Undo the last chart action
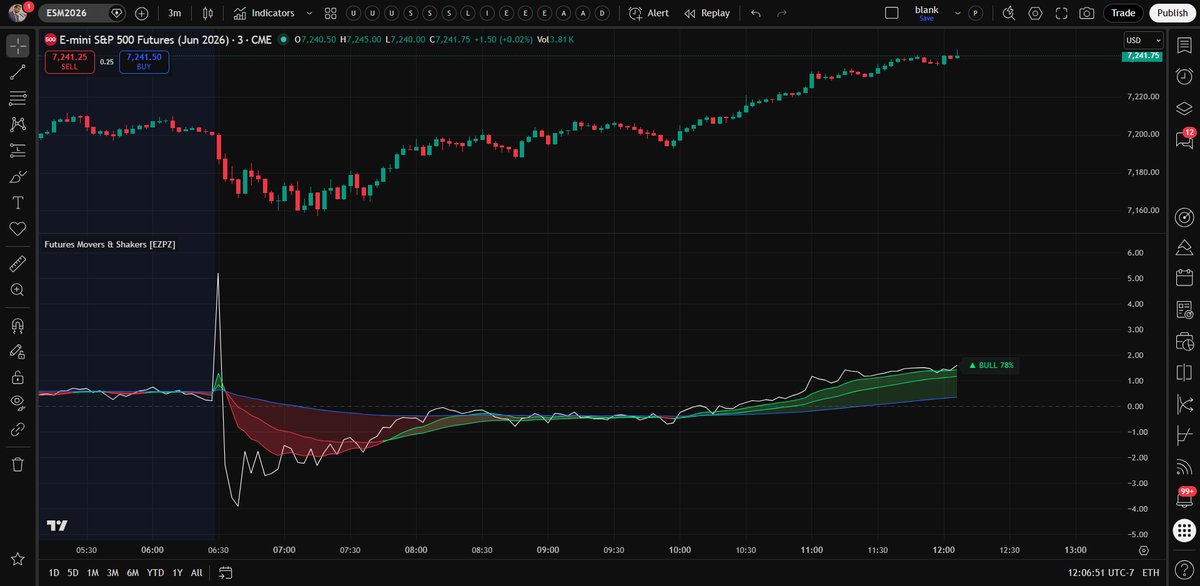1200x586 pixels. (x=756, y=13)
